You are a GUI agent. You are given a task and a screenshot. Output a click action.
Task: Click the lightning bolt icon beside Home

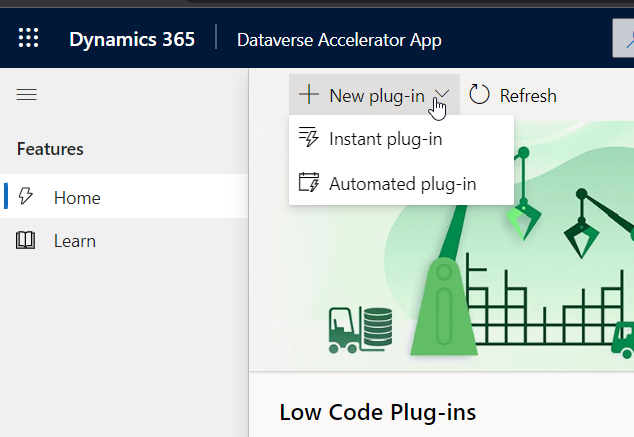(27, 197)
